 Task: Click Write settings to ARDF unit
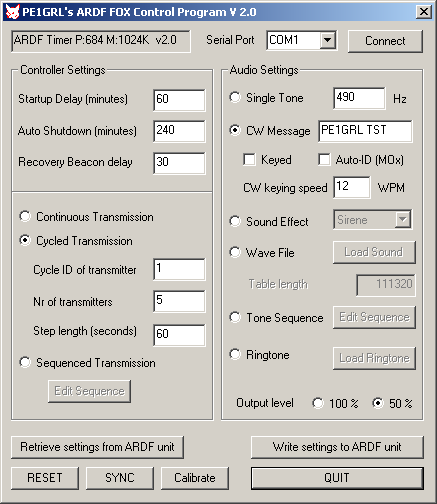tap(337, 447)
